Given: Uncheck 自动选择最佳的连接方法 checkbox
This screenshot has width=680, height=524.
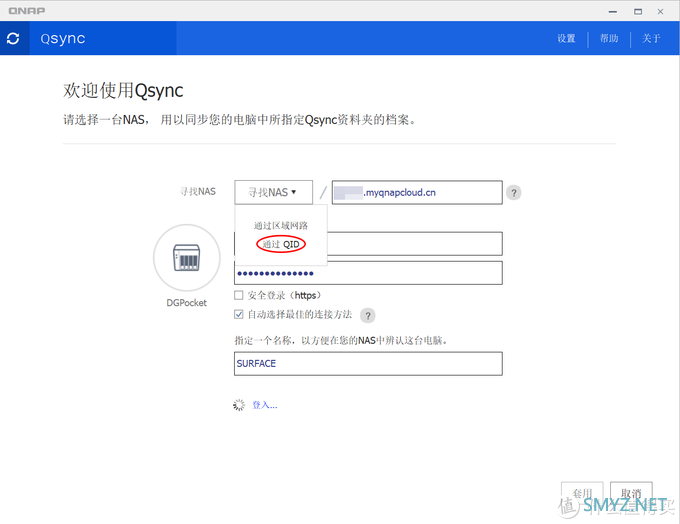Looking at the screenshot, I should point(239,314).
